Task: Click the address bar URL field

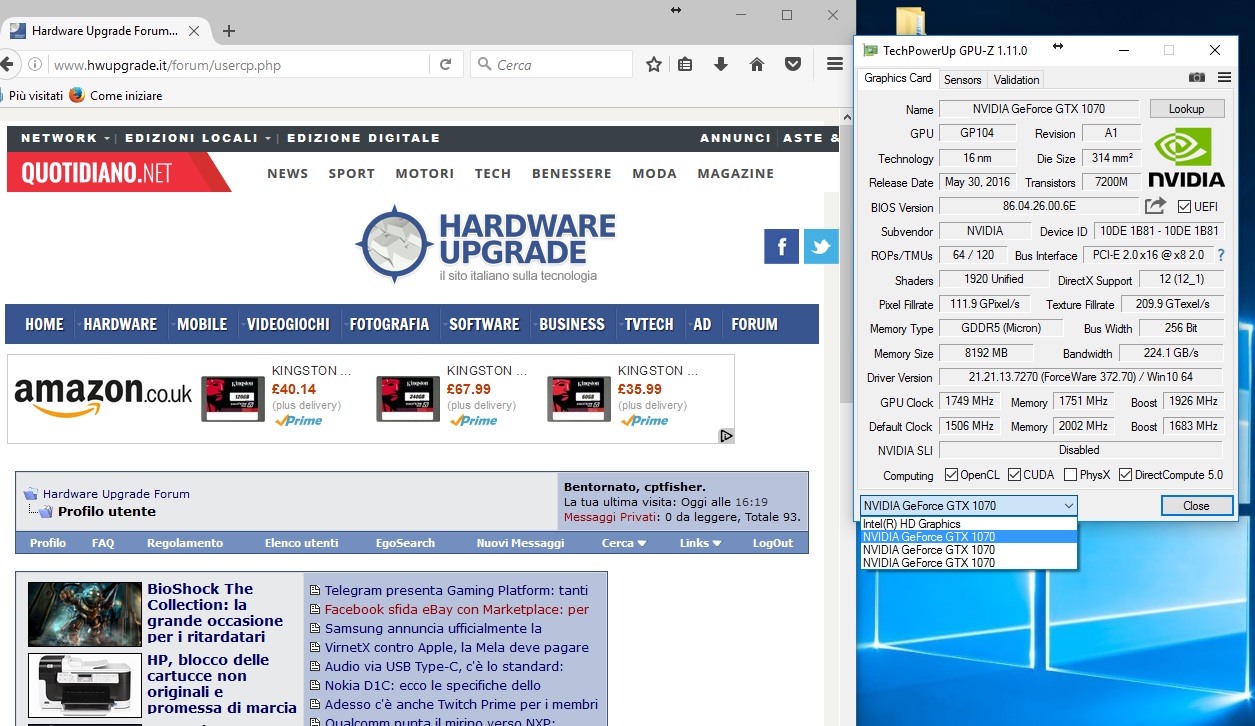Action: [x=238, y=65]
